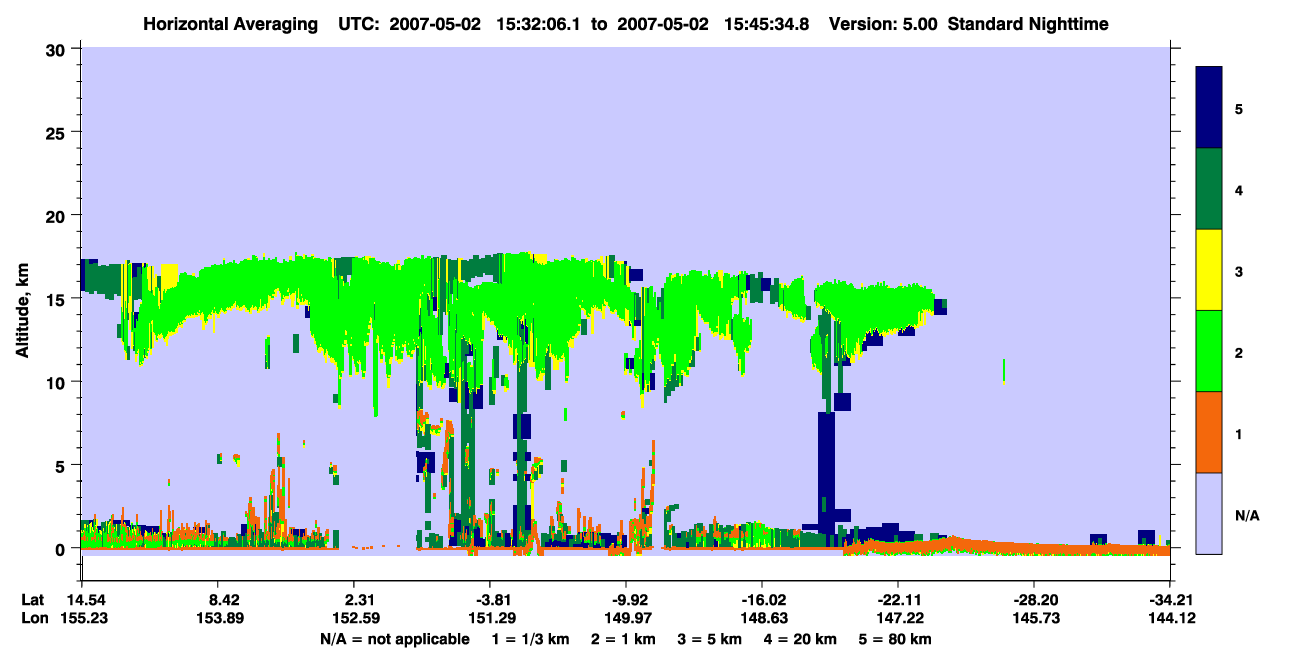Image resolution: width=1300 pixels, height=667 pixels.
Task: Click latitude value -34.21
Action: 1170,600
